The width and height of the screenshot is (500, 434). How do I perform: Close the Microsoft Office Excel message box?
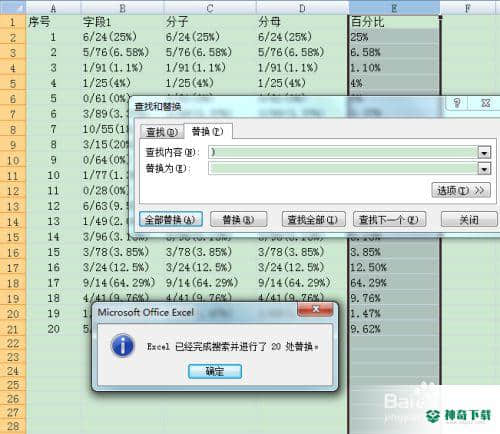tap(315, 309)
